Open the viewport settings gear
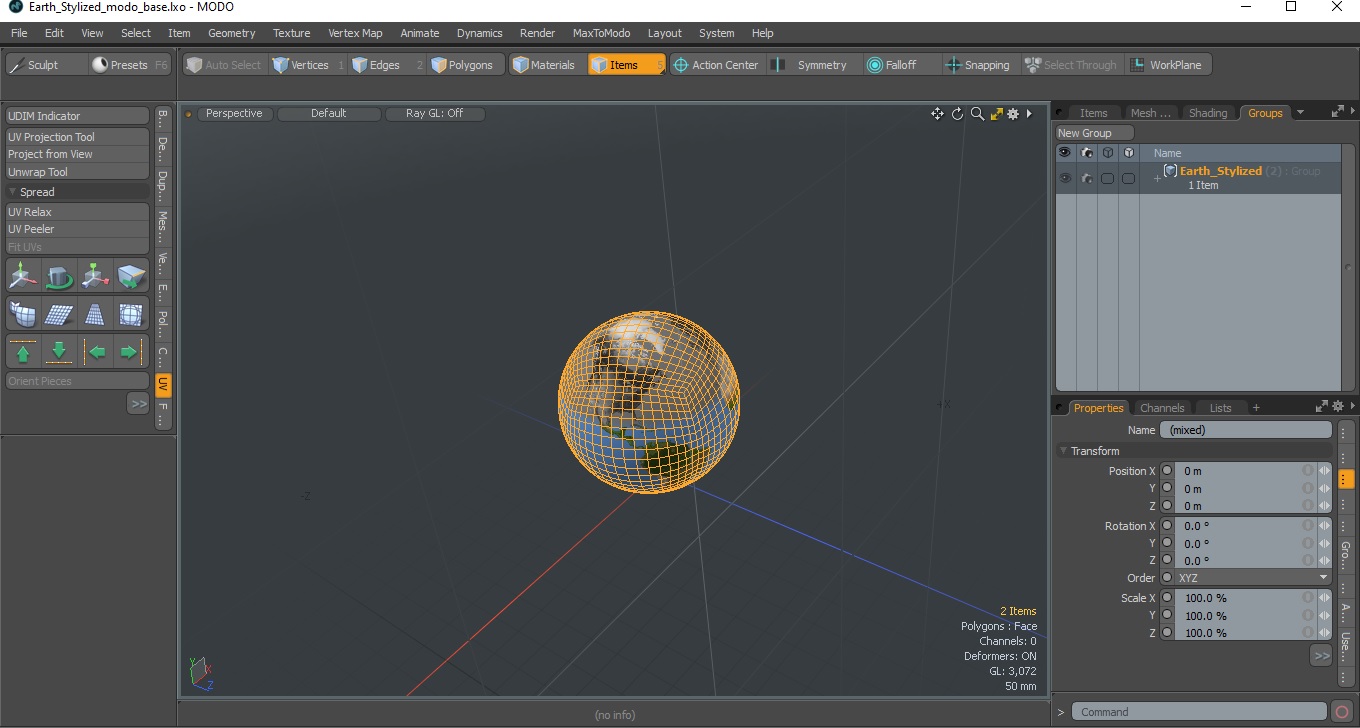 click(x=1013, y=114)
